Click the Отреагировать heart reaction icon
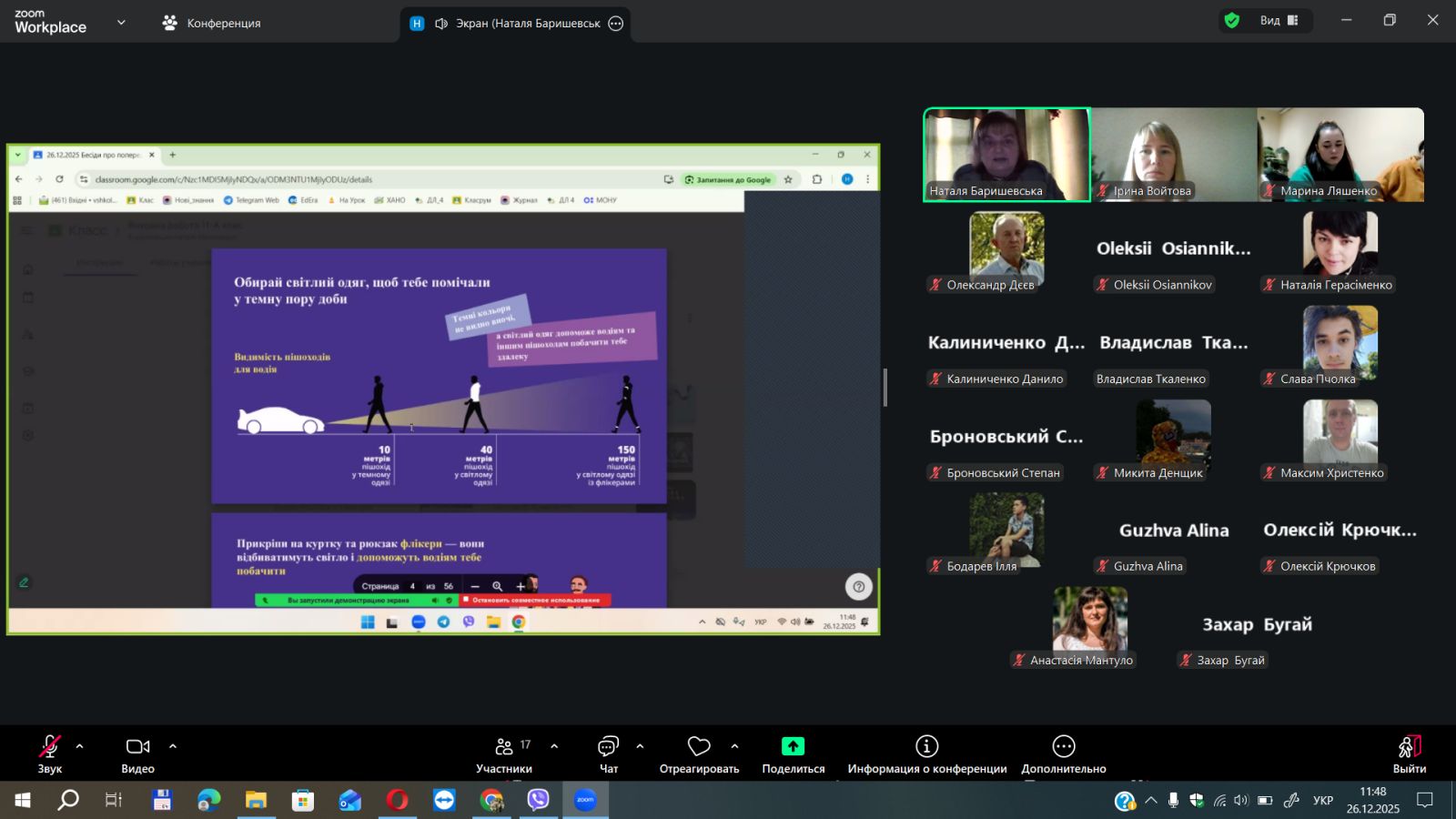This screenshot has width=1456, height=819. tap(698, 747)
